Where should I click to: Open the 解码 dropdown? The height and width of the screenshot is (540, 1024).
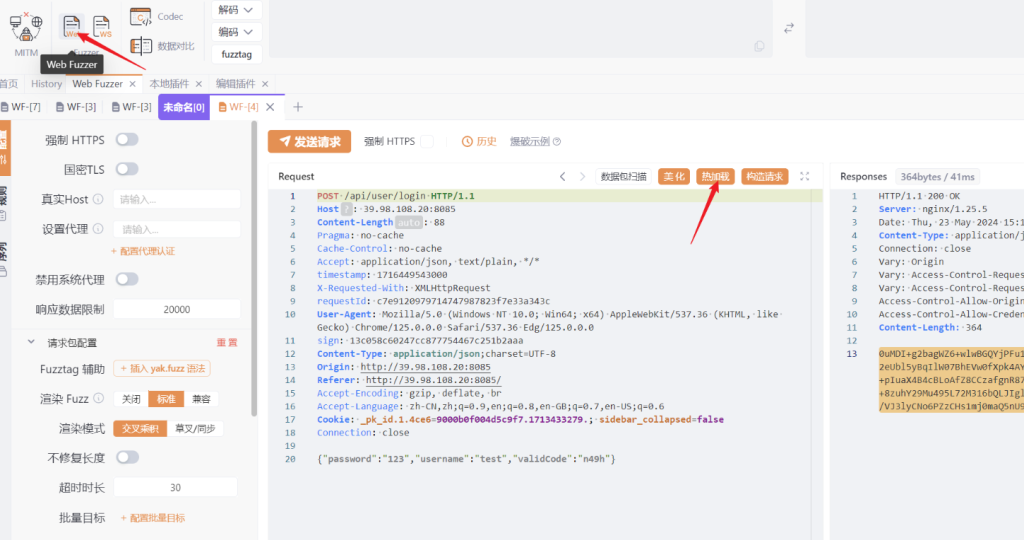pos(238,10)
